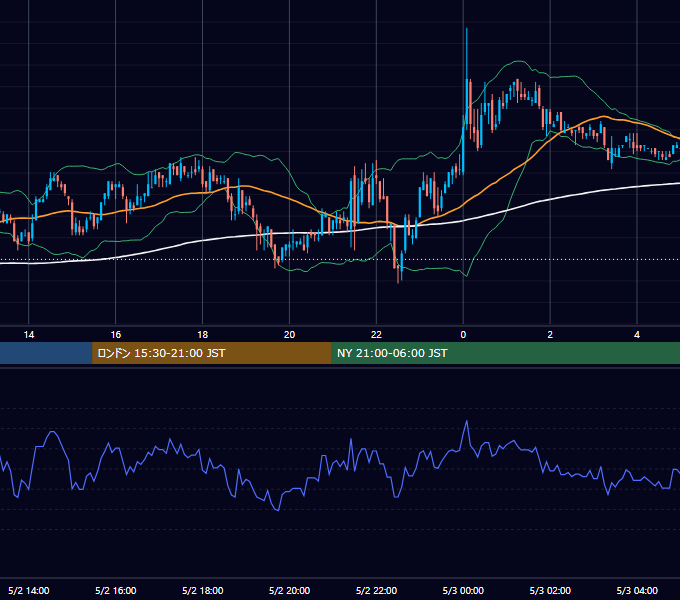Click the 5/2 16:00 time label

coord(115,590)
